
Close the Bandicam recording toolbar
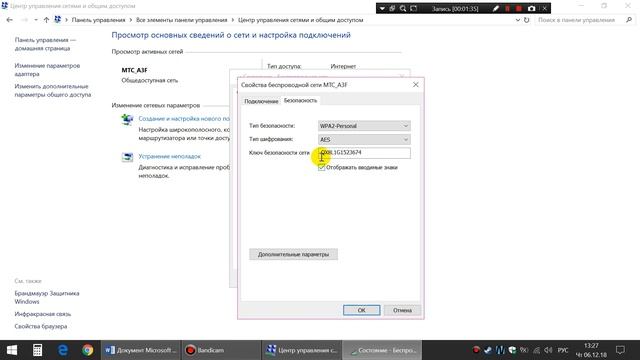[x=544, y=8]
